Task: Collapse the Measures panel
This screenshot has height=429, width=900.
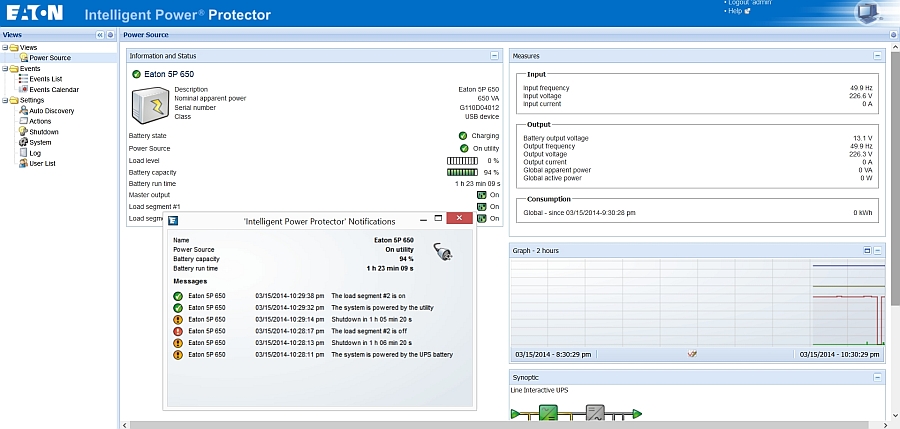Action: [877, 56]
